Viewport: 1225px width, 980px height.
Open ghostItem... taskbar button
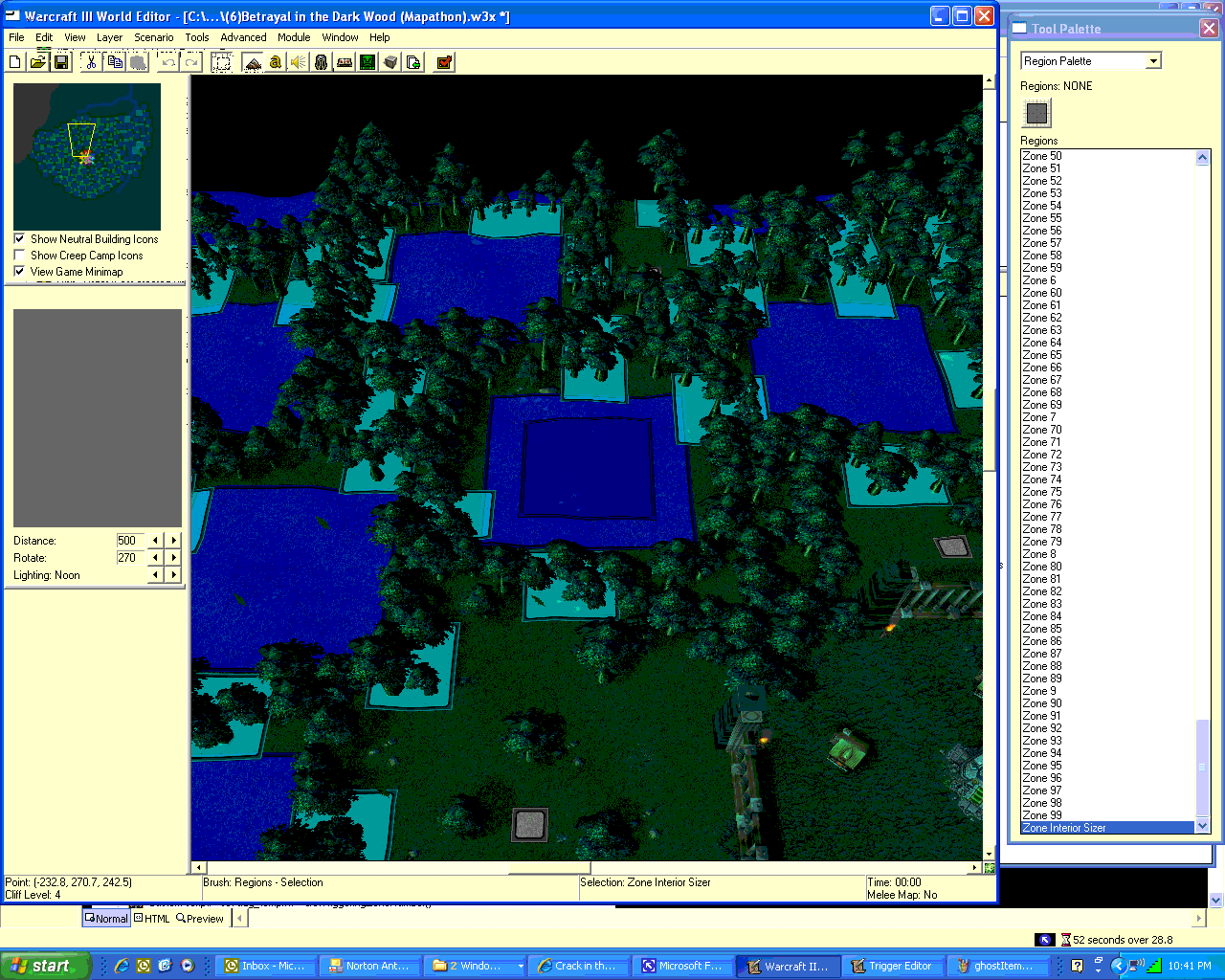(x=996, y=966)
